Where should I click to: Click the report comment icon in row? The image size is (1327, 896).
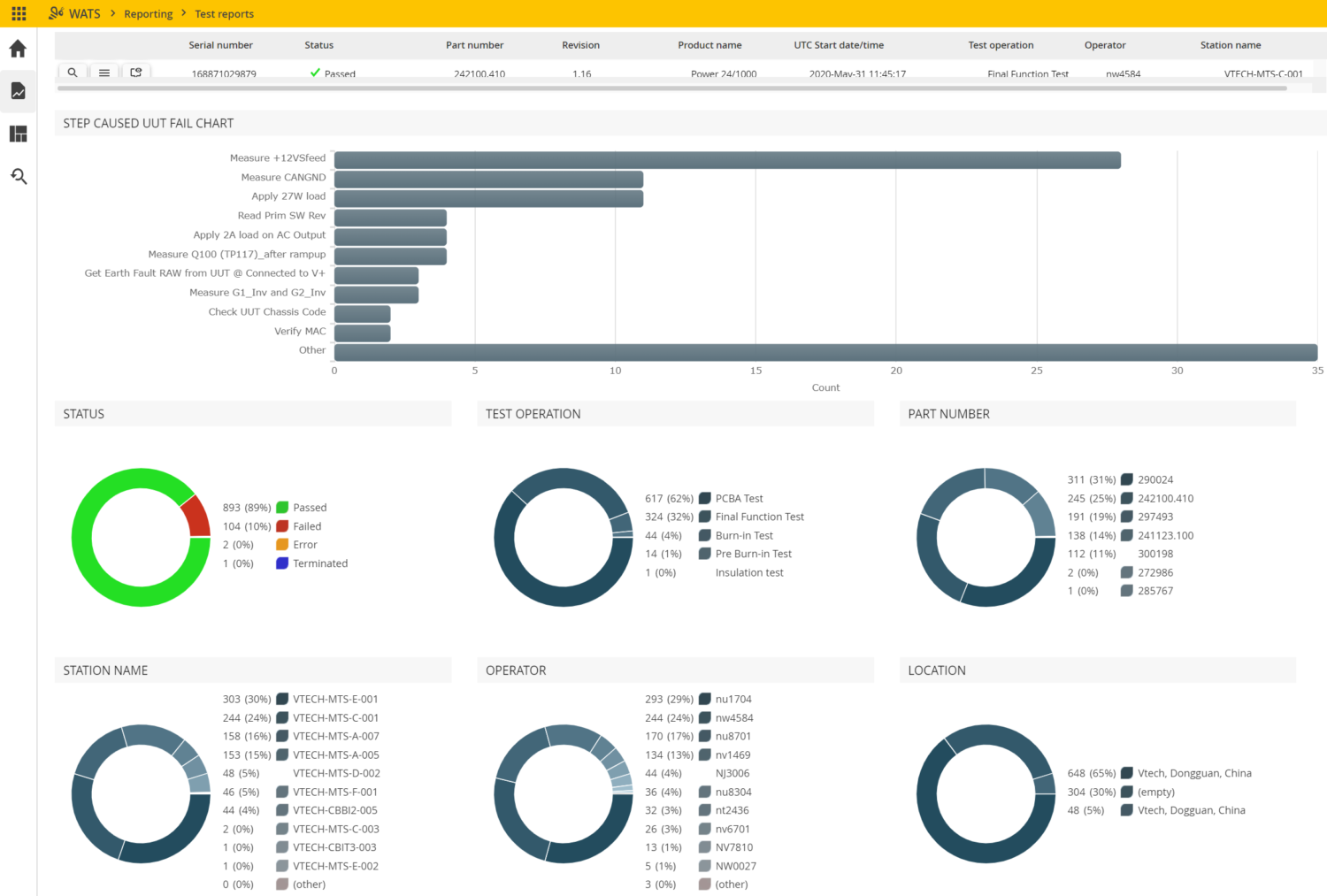pyautogui.click(x=135, y=73)
